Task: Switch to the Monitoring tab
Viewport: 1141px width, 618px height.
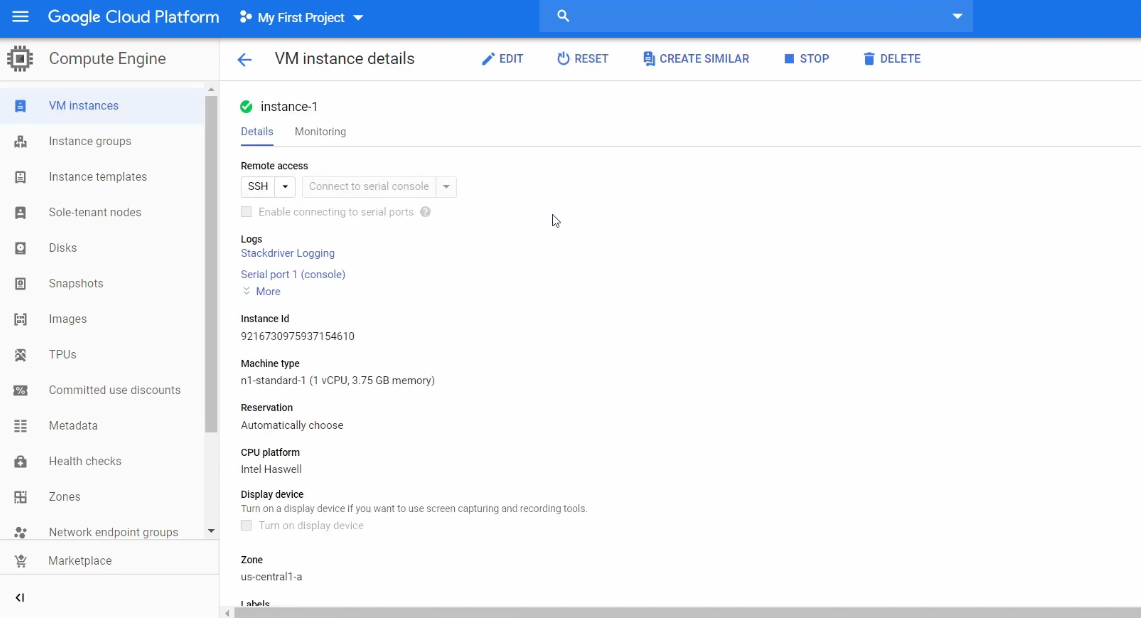Action: click(320, 132)
